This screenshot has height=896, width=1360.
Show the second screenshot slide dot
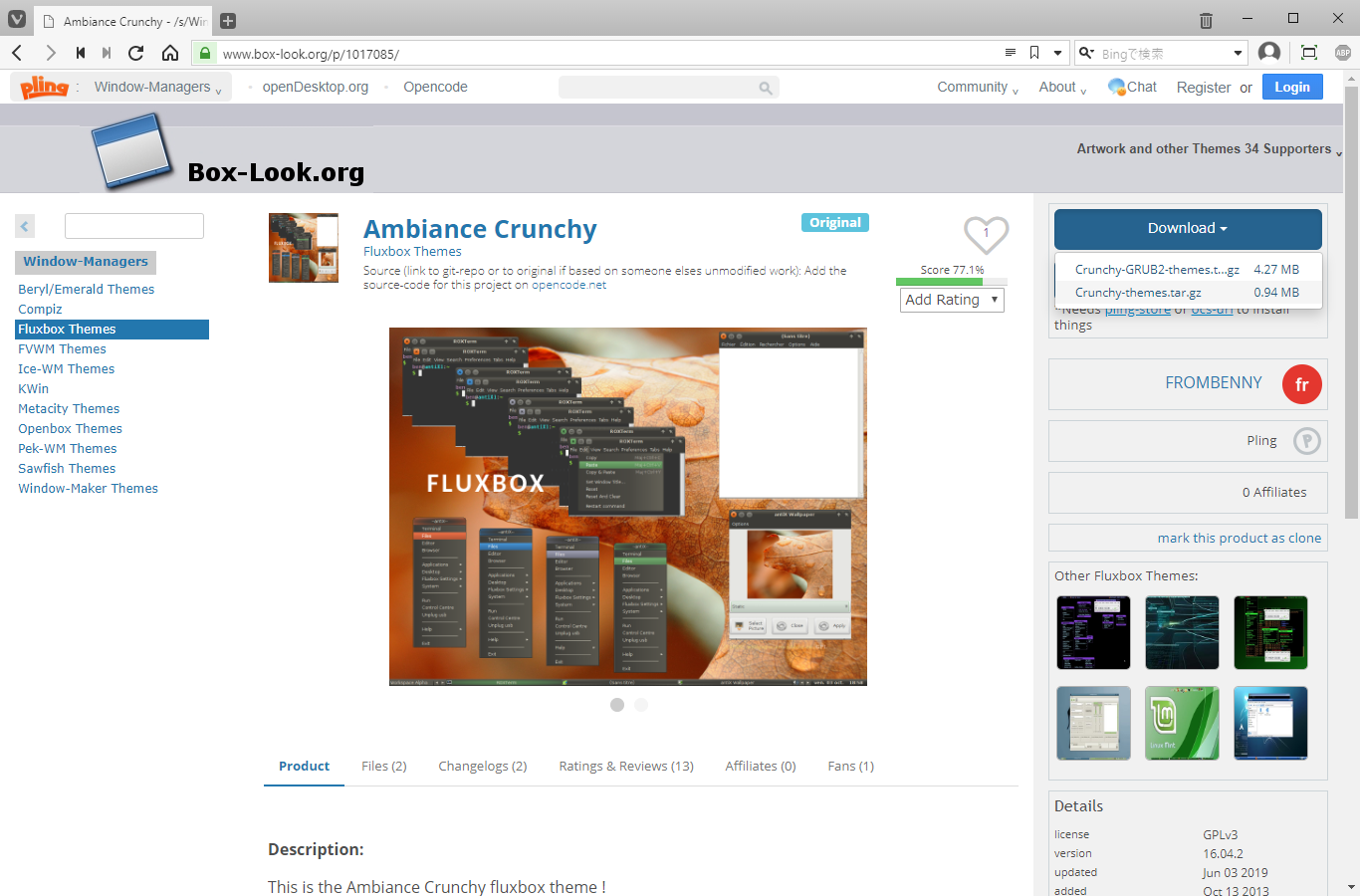point(641,705)
